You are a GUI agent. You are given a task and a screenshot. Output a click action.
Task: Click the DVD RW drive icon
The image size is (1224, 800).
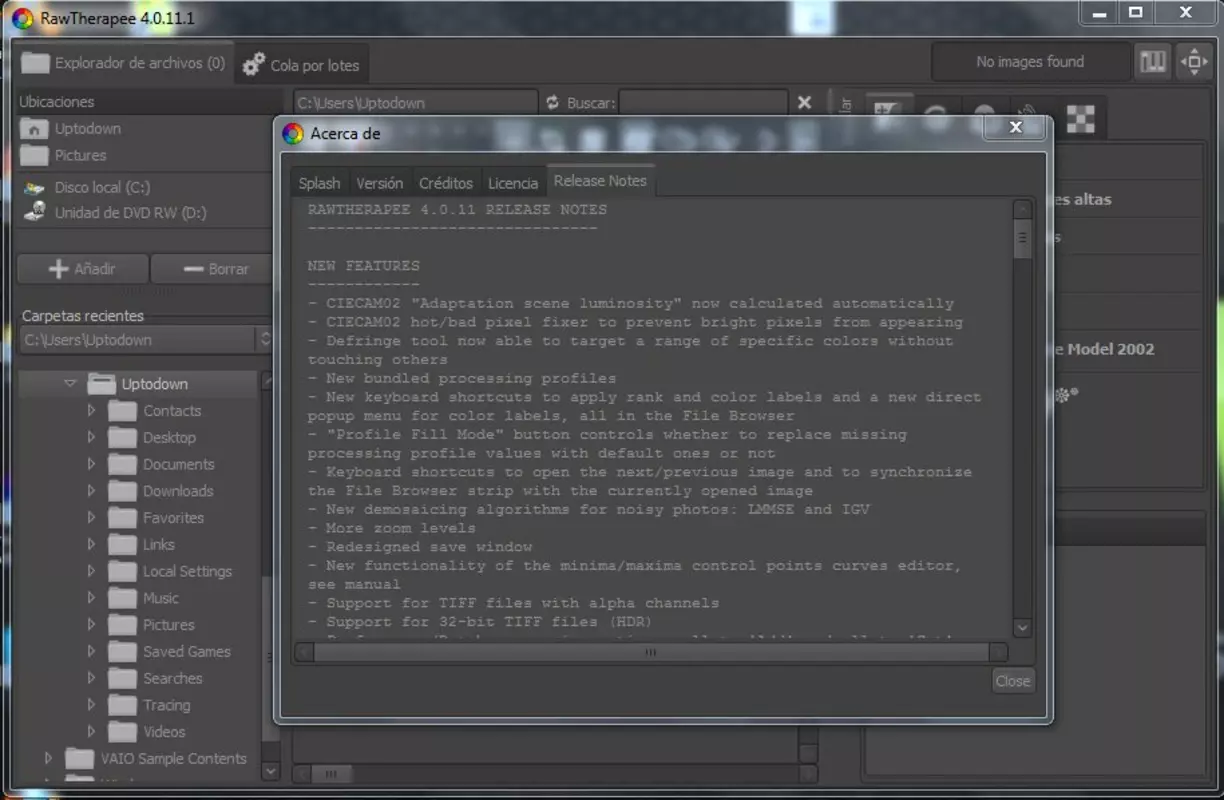[35, 211]
